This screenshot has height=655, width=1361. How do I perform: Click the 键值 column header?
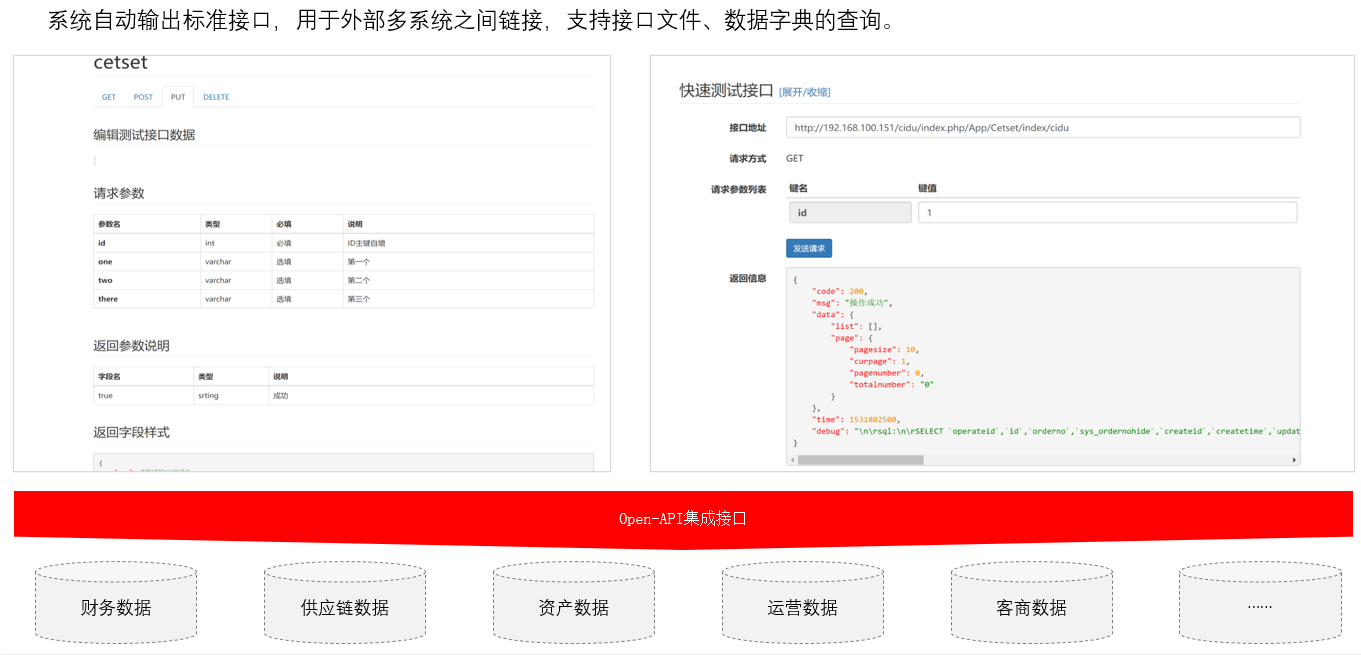coord(927,188)
